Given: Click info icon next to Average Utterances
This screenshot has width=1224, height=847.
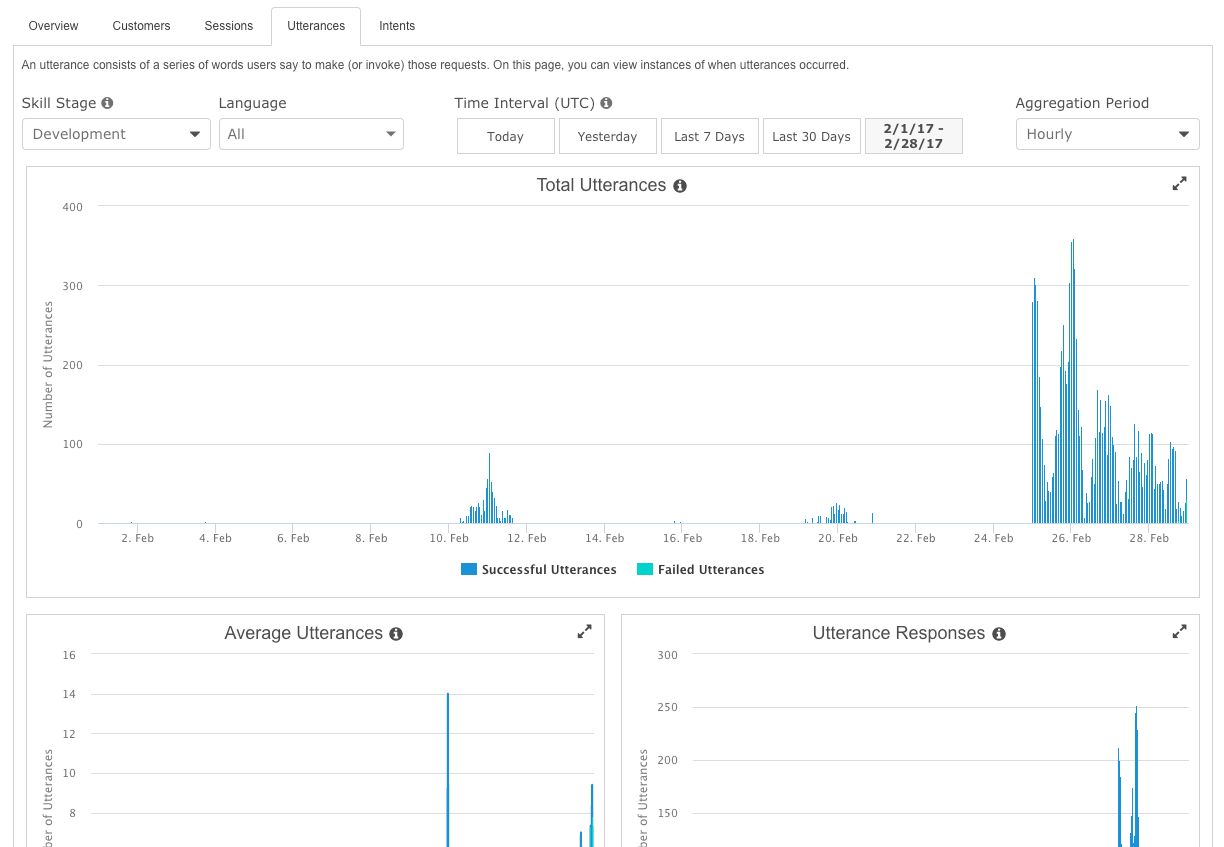Looking at the screenshot, I should [396, 634].
